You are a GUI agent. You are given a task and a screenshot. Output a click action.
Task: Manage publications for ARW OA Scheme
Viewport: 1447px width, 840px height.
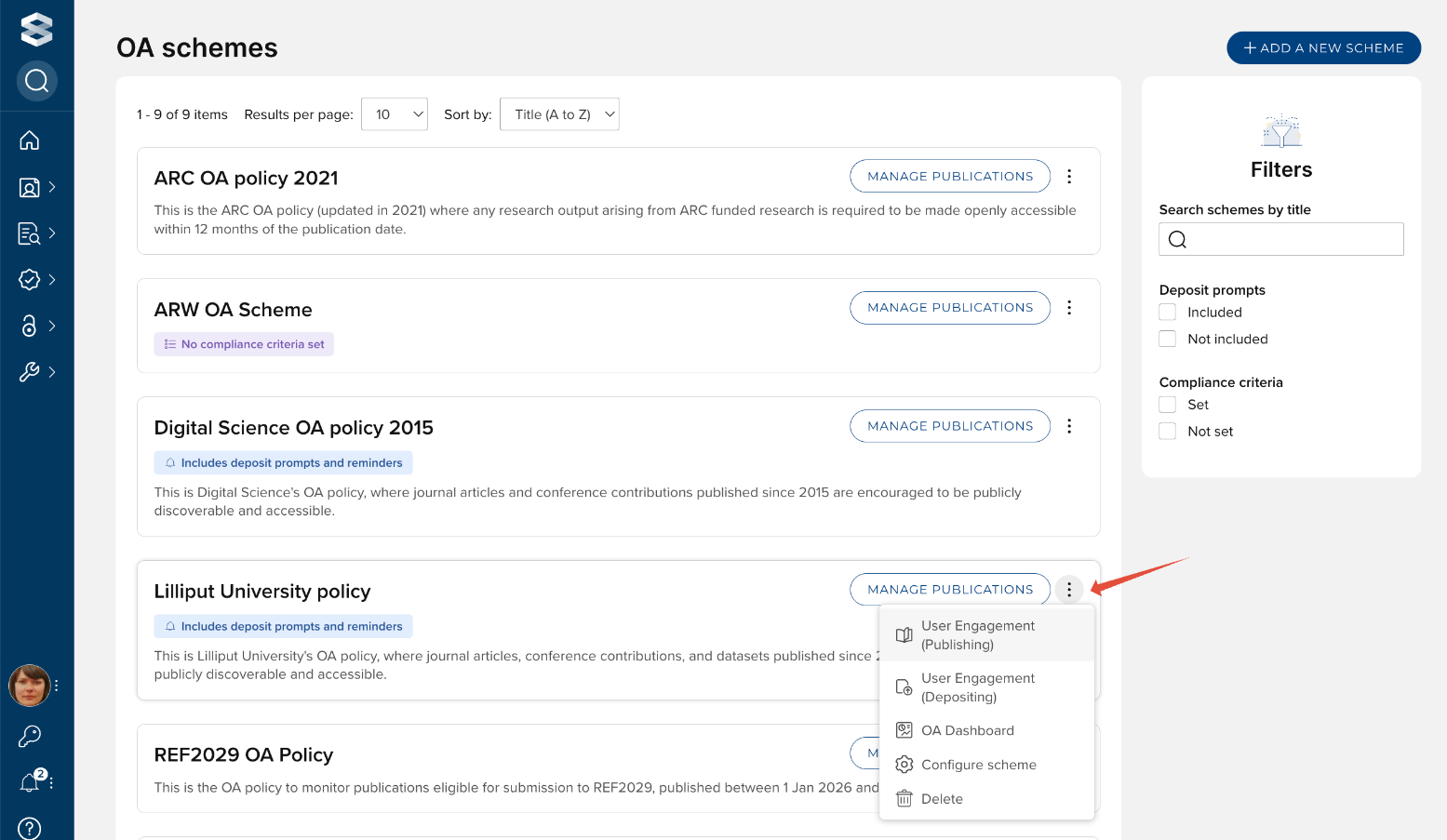pyautogui.click(x=949, y=308)
